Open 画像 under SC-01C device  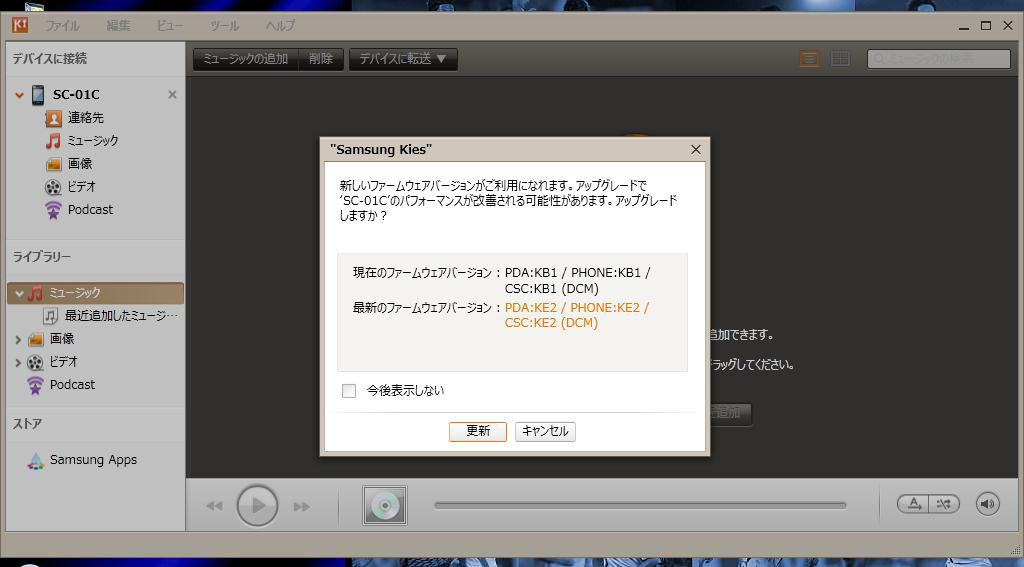pos(80,163)
